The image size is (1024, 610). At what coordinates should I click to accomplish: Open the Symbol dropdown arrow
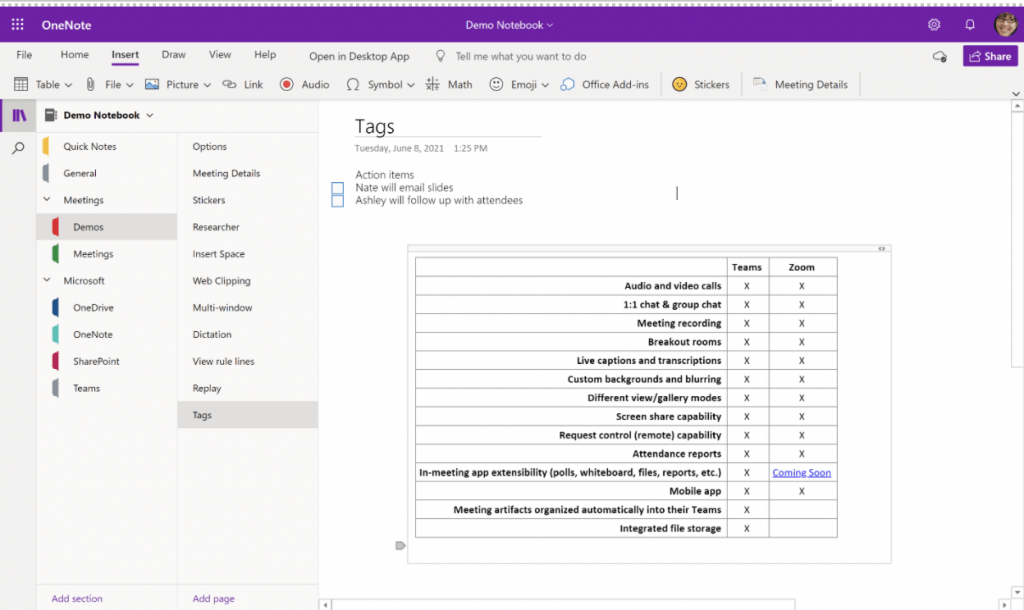[x=411, y=85]
